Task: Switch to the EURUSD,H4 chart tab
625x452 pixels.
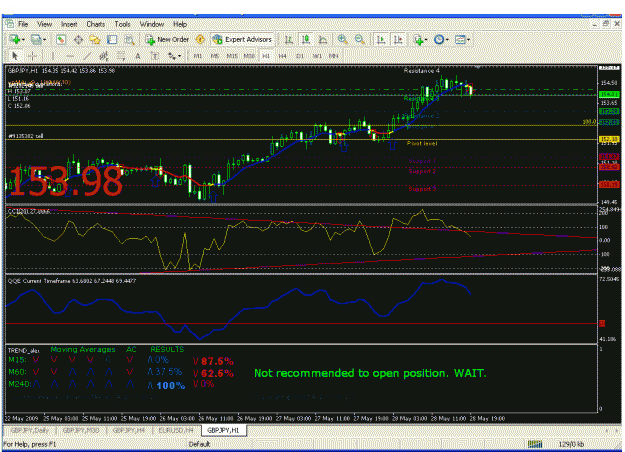Action: [176, 430]
